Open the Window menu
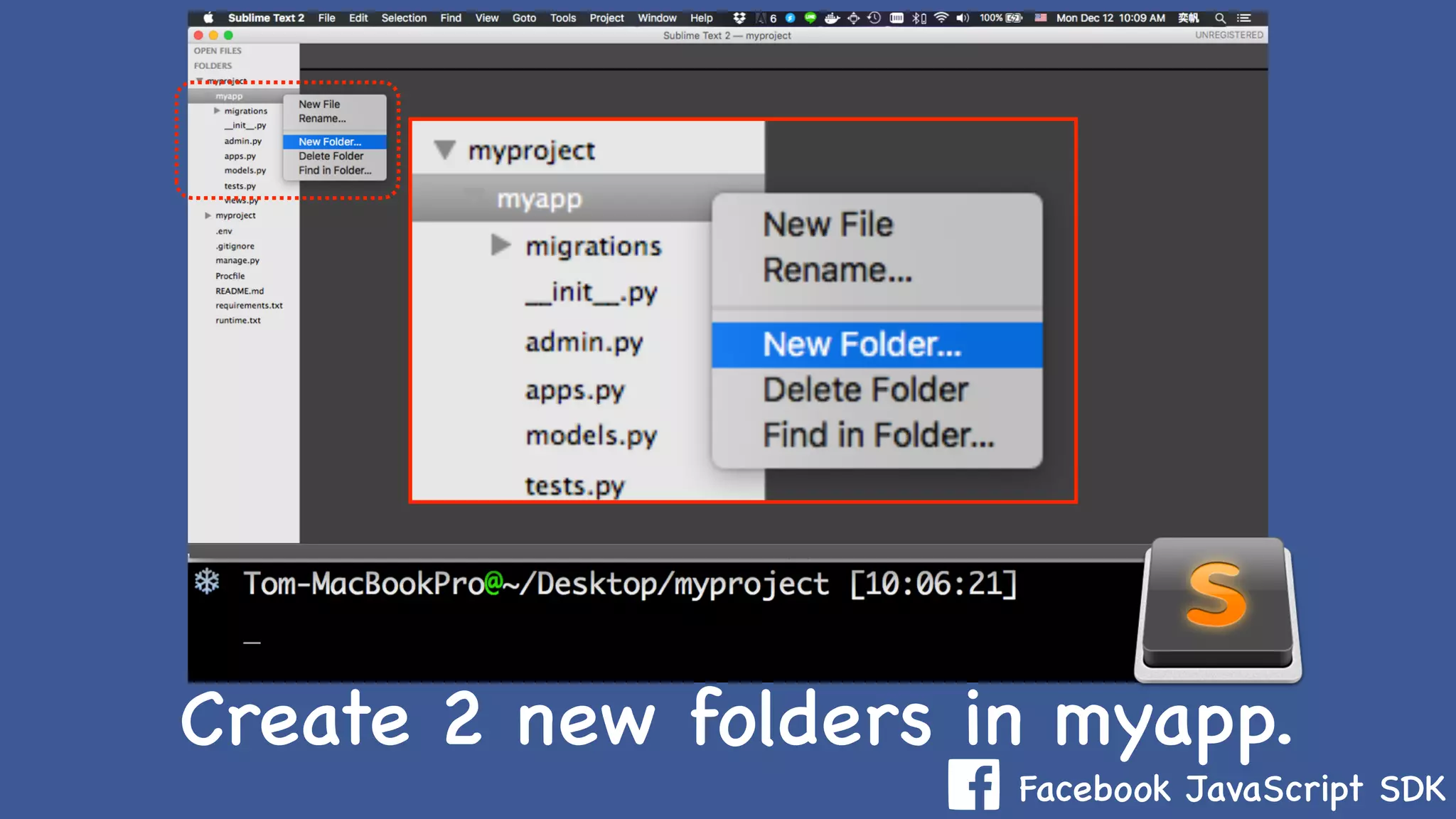The height and width of the screenshot is (819, 1456). [657, 18]
